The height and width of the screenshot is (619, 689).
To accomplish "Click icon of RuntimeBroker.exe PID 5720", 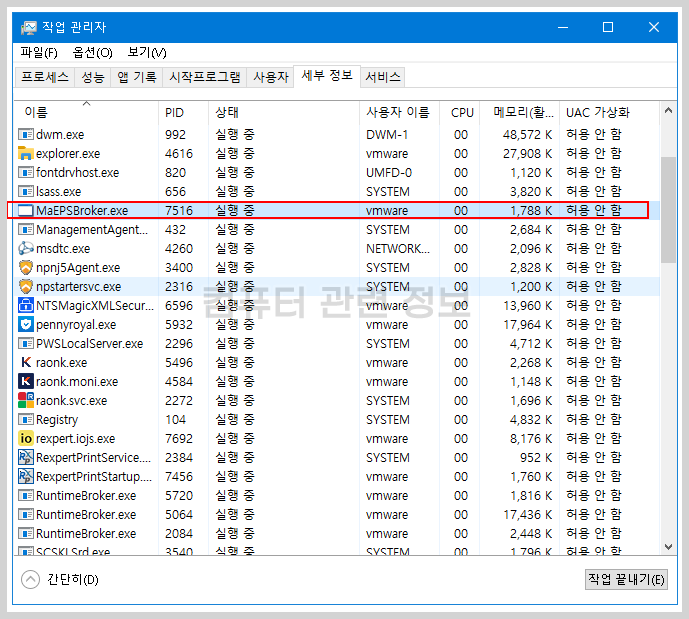I will pos(25,496).
